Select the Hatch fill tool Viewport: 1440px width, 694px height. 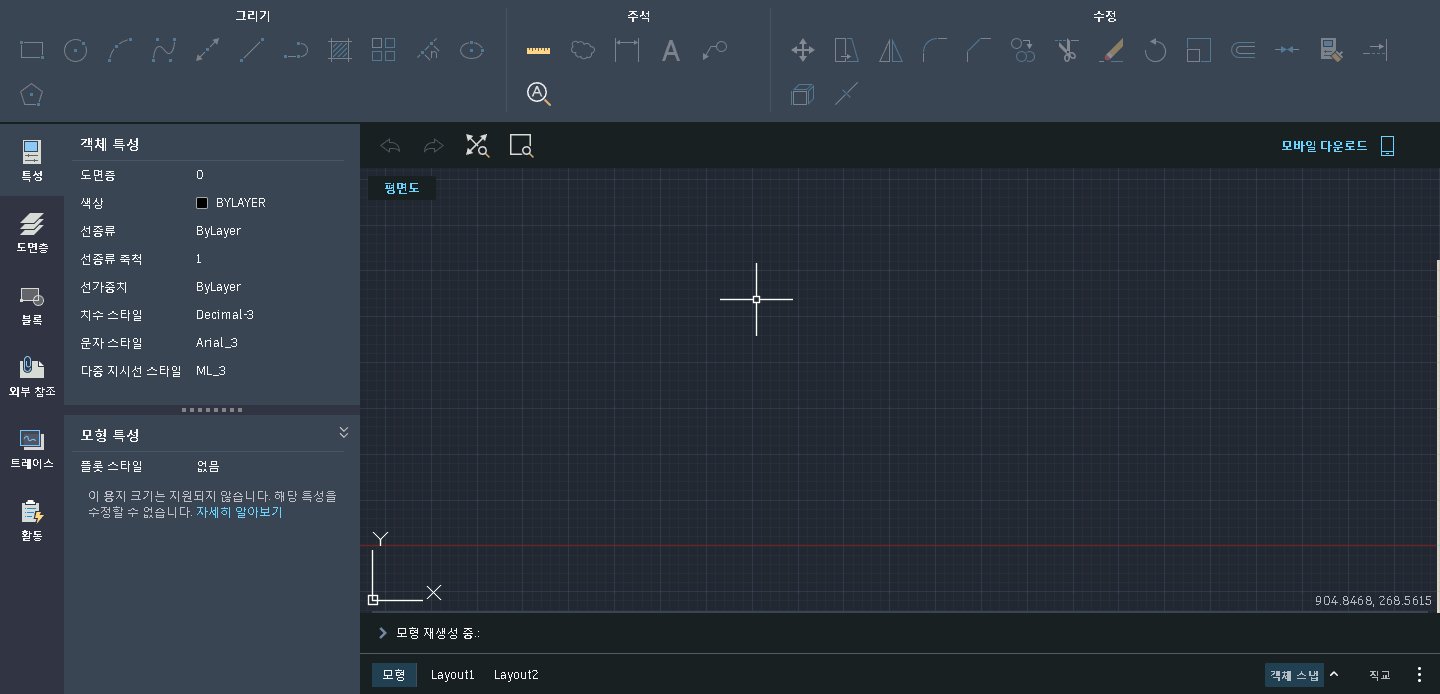pos(340,50)
